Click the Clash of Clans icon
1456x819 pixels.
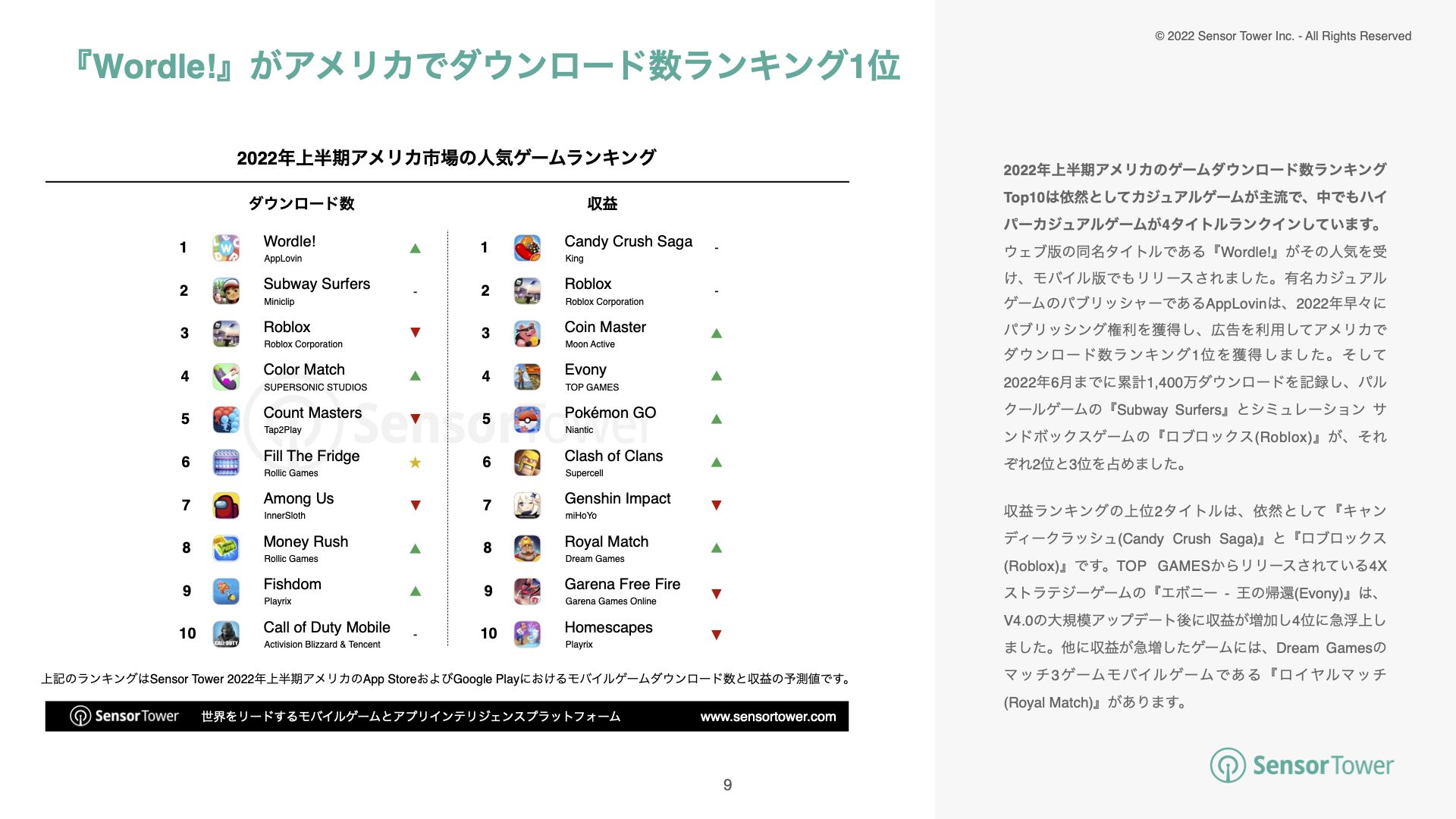[527, 463]
